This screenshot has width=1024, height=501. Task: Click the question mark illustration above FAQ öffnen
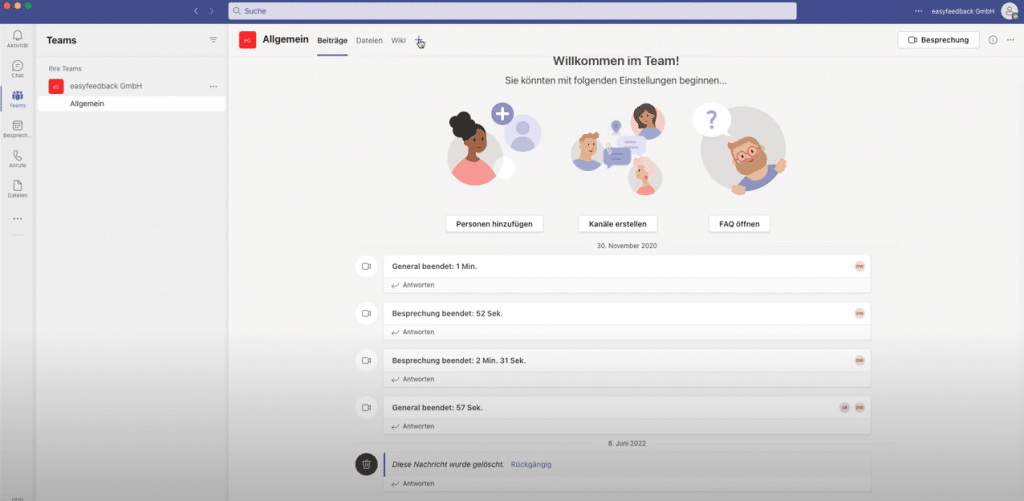coord(739,149)
